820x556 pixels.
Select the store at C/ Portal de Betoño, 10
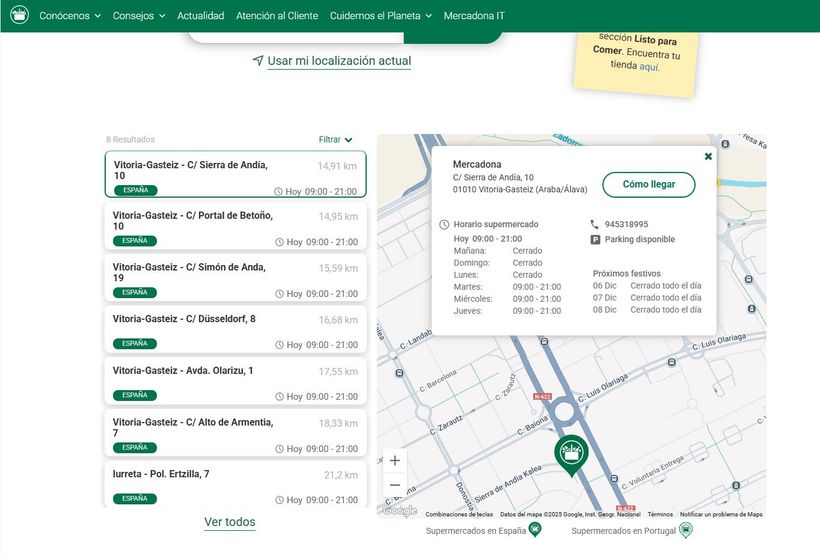coord(235,226)
